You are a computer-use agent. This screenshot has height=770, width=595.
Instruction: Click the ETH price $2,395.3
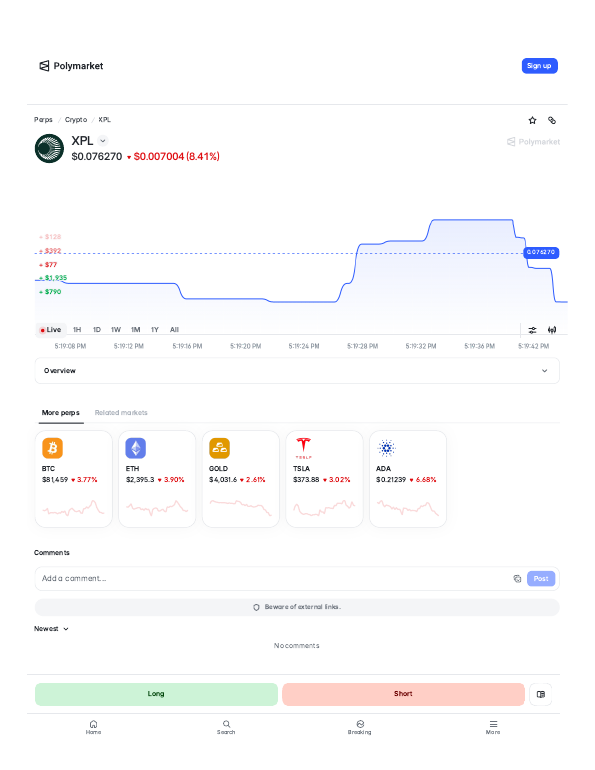point(140,480)
